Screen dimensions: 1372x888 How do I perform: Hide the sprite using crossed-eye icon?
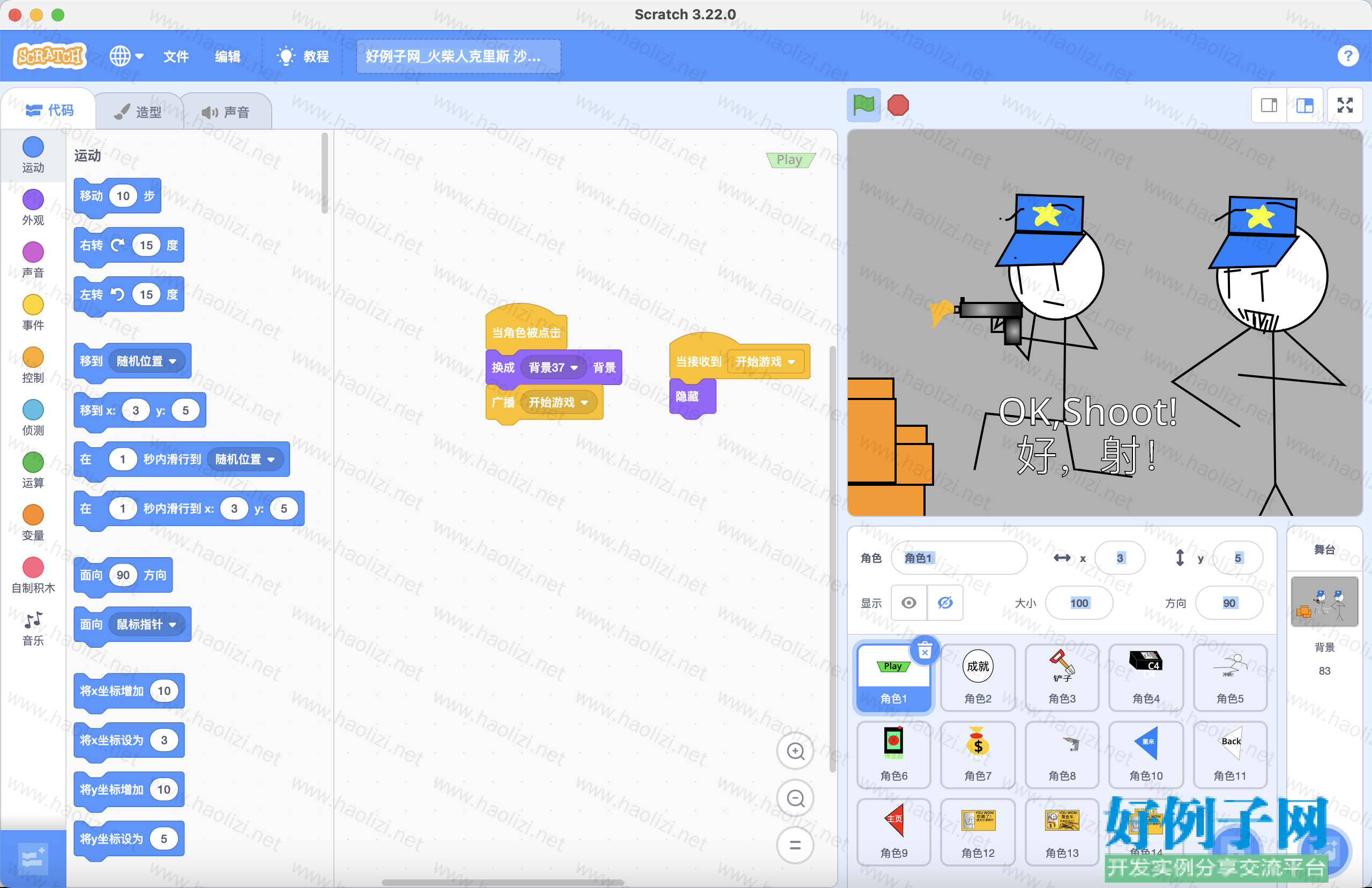click(x=945, y=603)
